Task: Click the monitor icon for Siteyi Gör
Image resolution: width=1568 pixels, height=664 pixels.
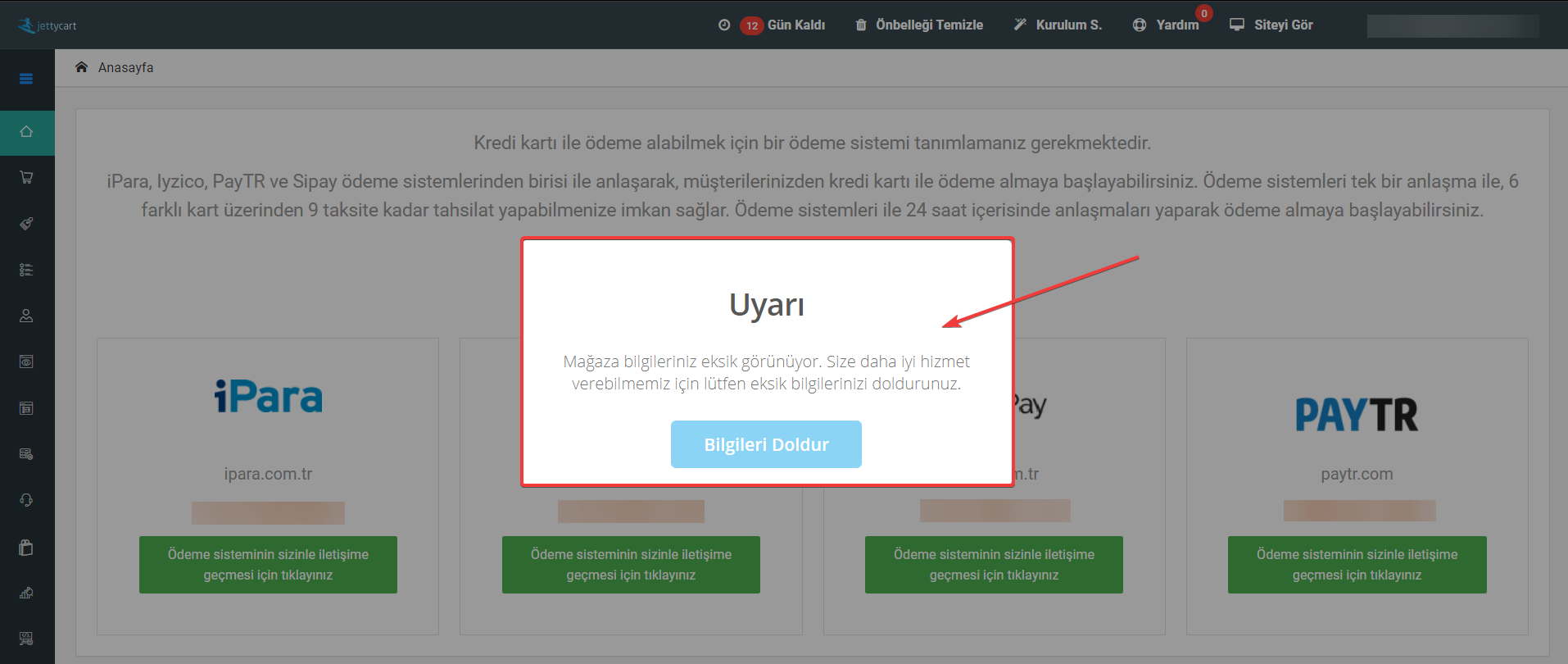Action: (x=1237, y=25)
